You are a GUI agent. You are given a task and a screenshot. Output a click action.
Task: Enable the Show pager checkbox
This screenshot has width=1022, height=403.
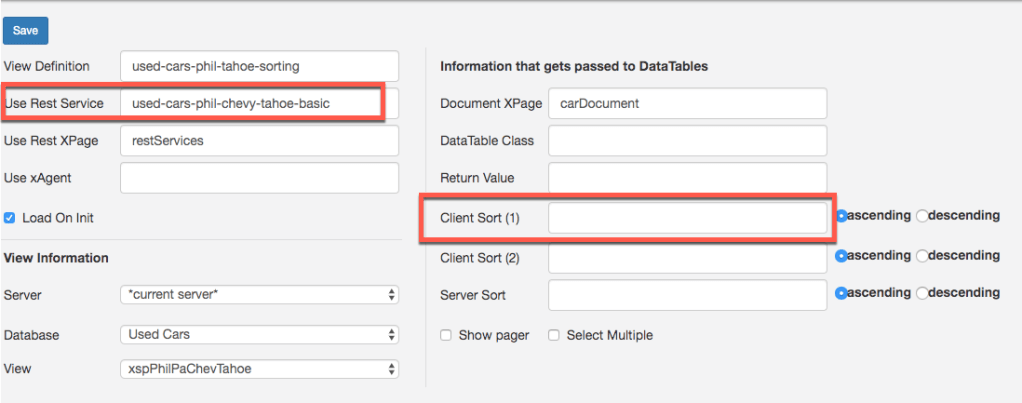[447, 335]
